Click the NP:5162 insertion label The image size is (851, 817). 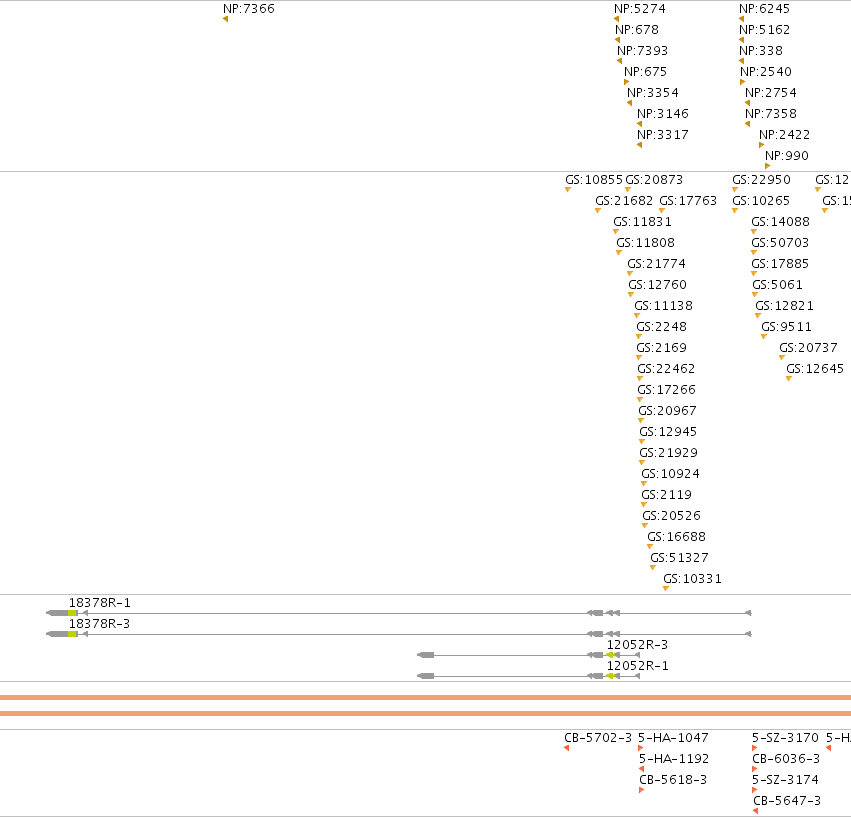pyautogui.click(x=764, y=30)
